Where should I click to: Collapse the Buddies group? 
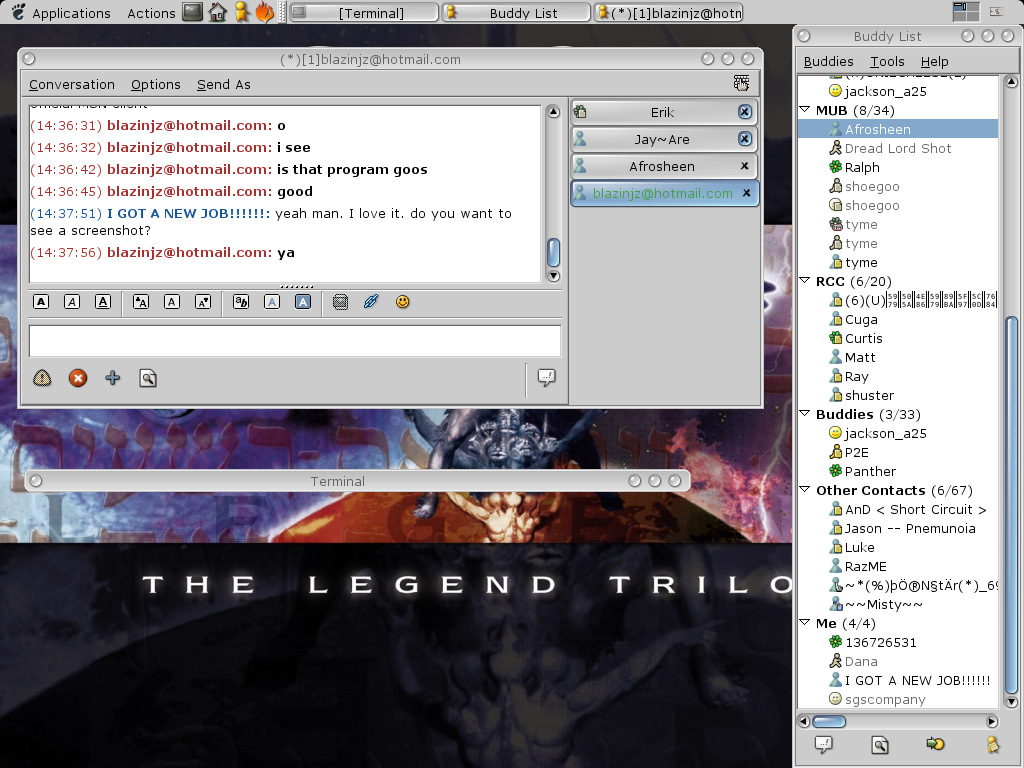point(805,413)
